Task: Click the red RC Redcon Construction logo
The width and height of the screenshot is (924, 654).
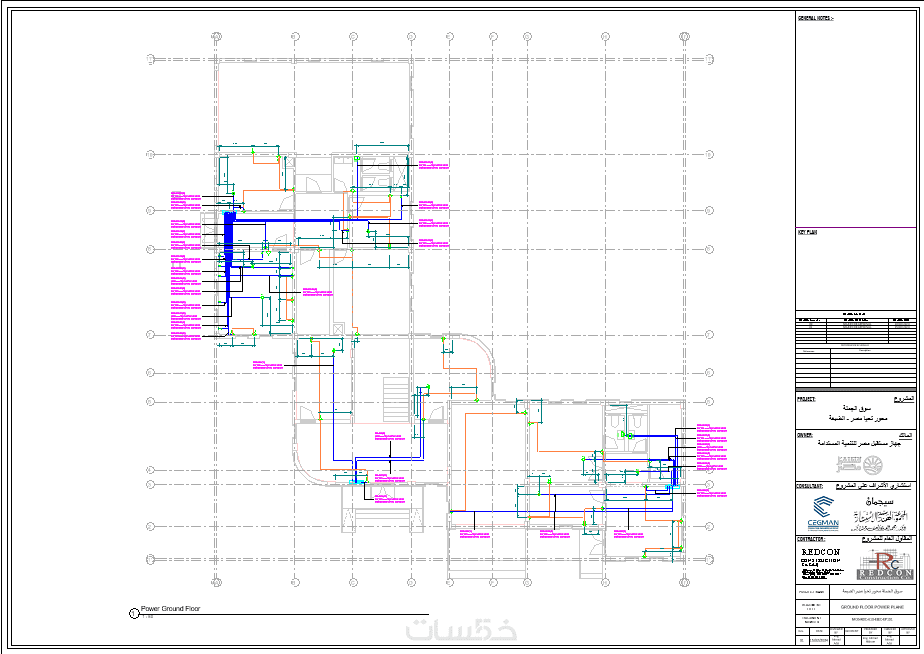Action: point(885,565)
